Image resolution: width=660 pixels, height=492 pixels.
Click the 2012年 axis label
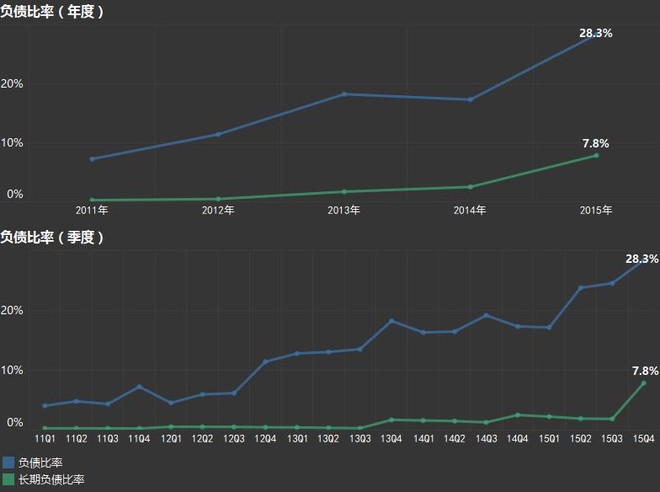pos(218,210)
